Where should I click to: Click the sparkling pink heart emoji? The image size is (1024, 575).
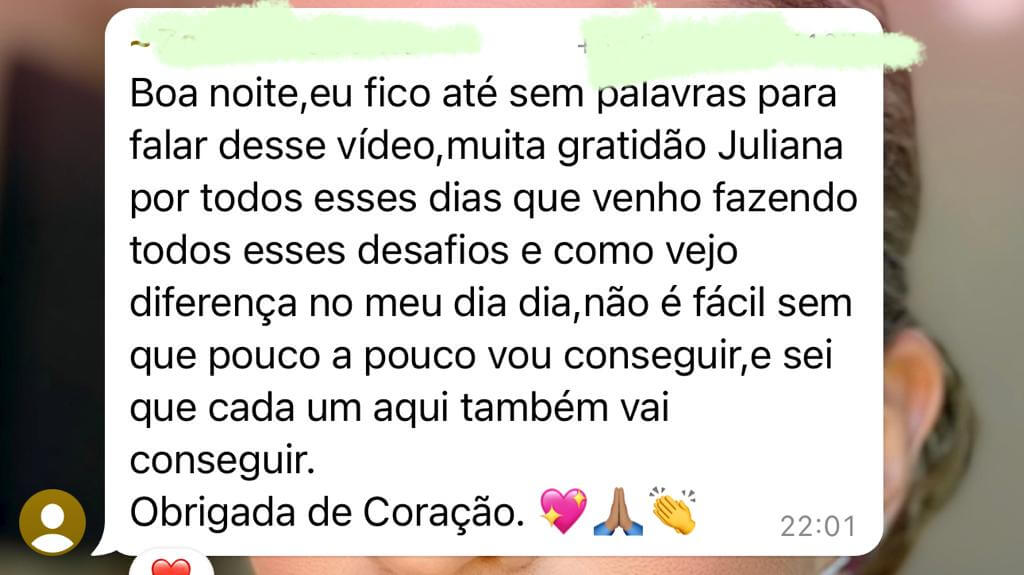point(563,510)
